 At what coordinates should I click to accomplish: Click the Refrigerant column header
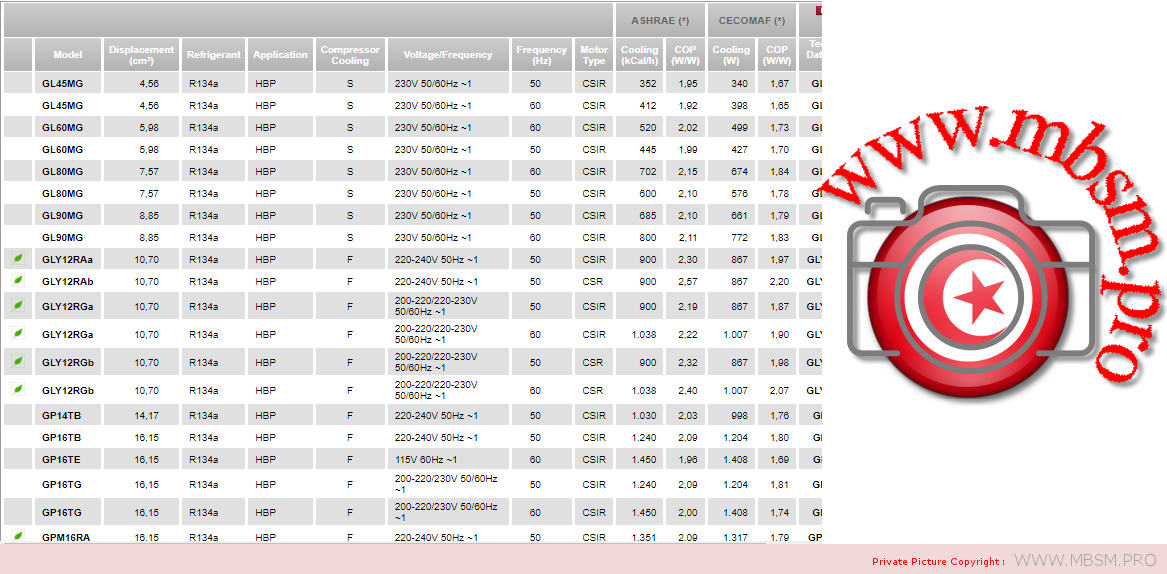click(x=214, y=55)
